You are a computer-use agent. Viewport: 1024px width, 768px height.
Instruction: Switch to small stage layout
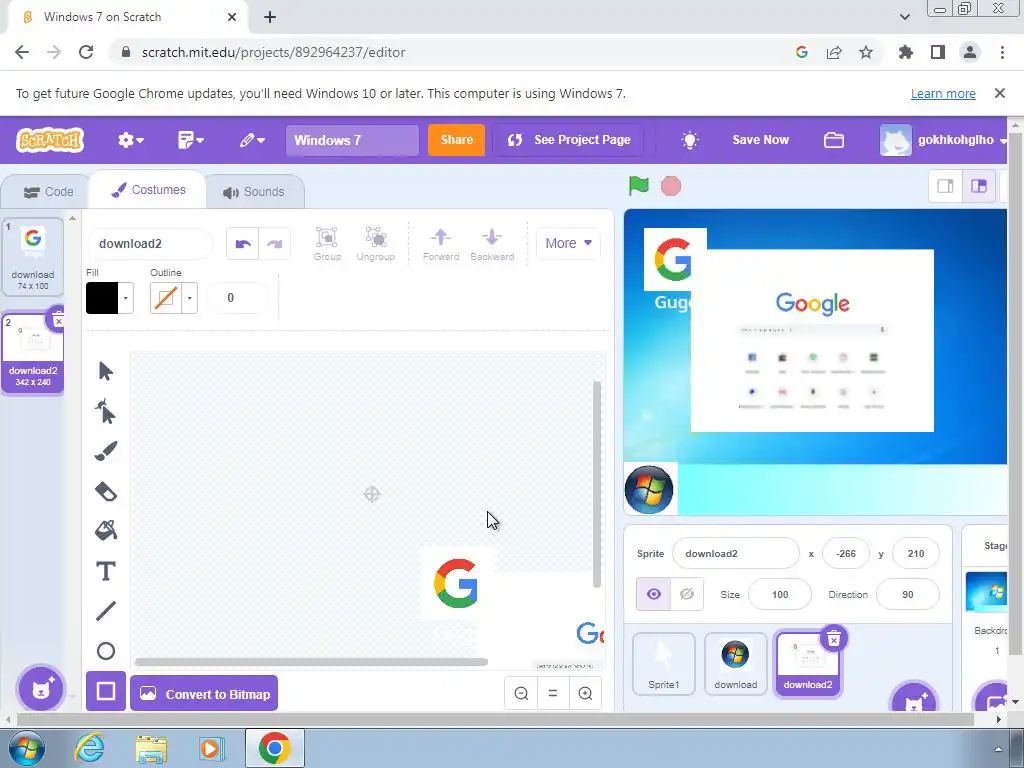[x=946, y=186]
